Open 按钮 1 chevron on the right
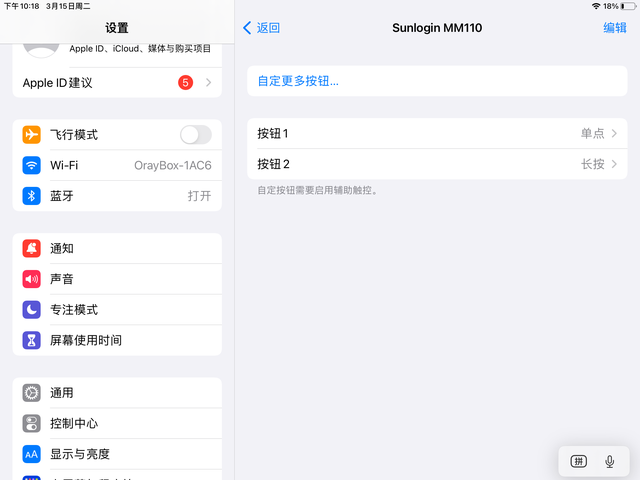Viewport: 640px width, 480px height. 614,133
